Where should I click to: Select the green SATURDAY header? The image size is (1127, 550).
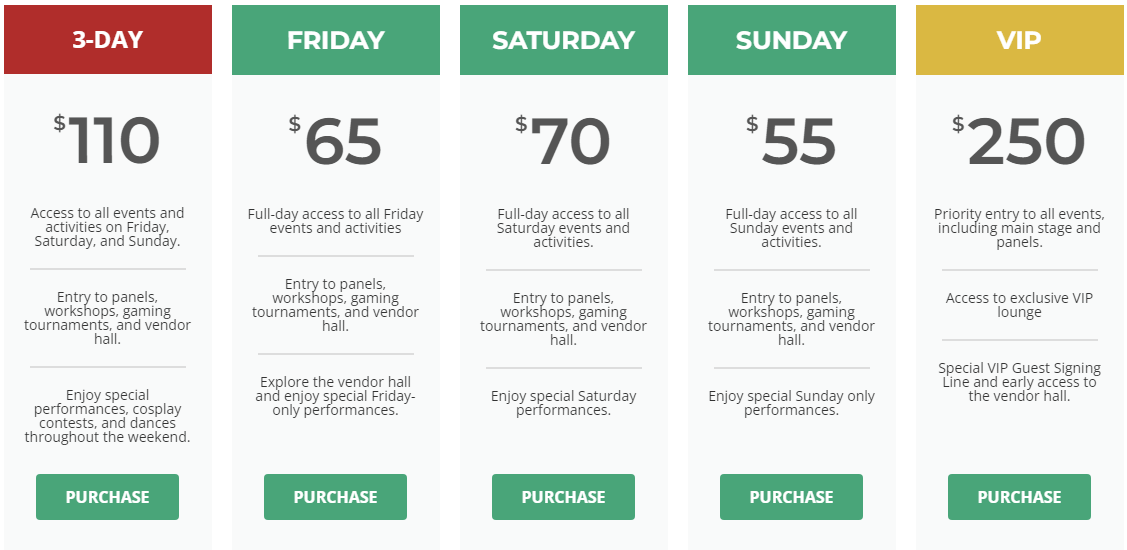point(564,40)
